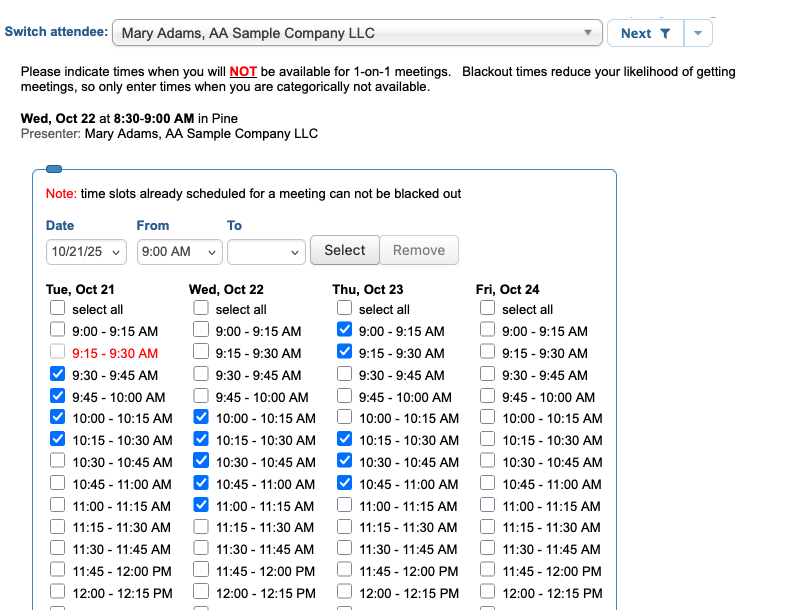785x610 pixels.
Task: Uncheck Wednesday 11:00 - 11:15 AM slot
Action: 201,505
